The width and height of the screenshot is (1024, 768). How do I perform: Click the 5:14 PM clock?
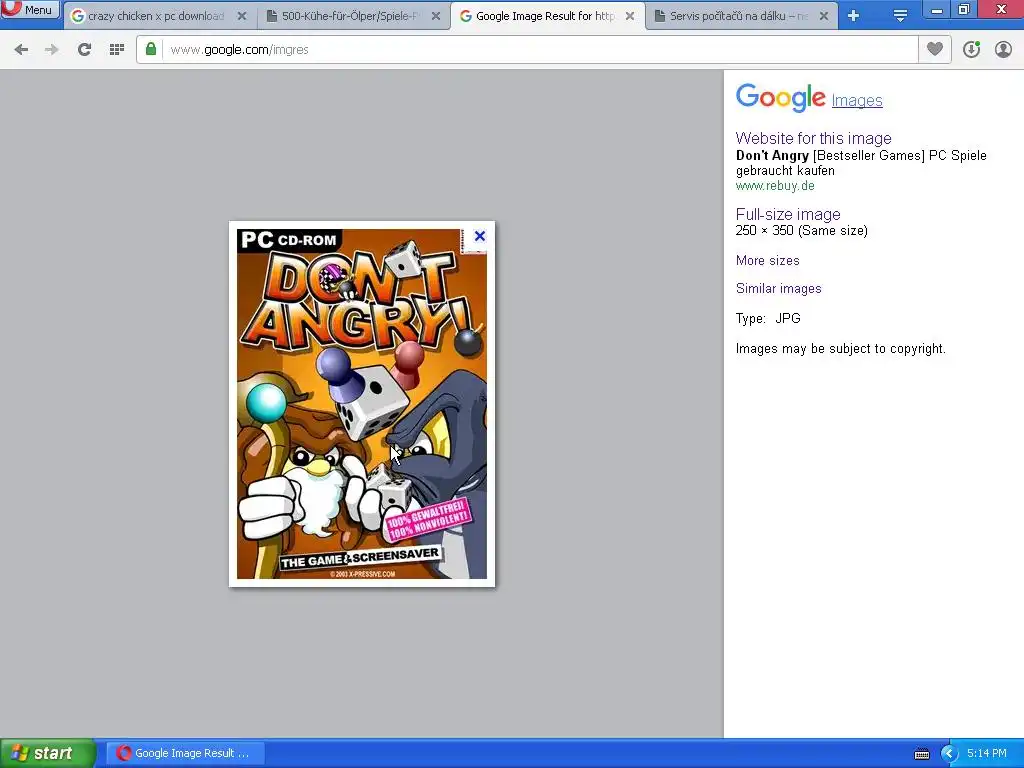tap(987, 753)
